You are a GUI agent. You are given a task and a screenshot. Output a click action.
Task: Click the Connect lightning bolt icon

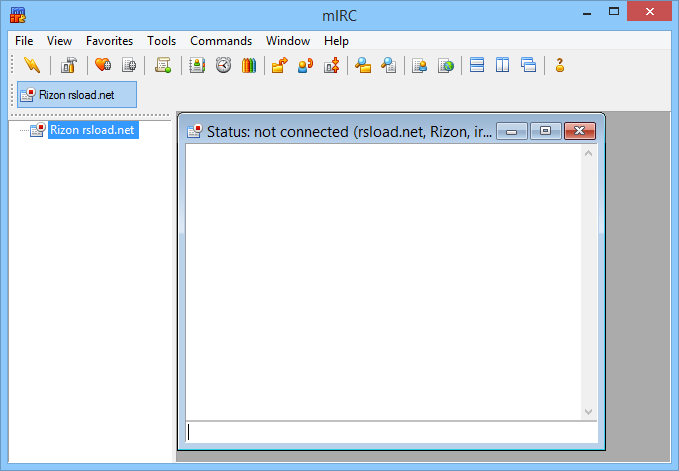click(x=32, y=66)
